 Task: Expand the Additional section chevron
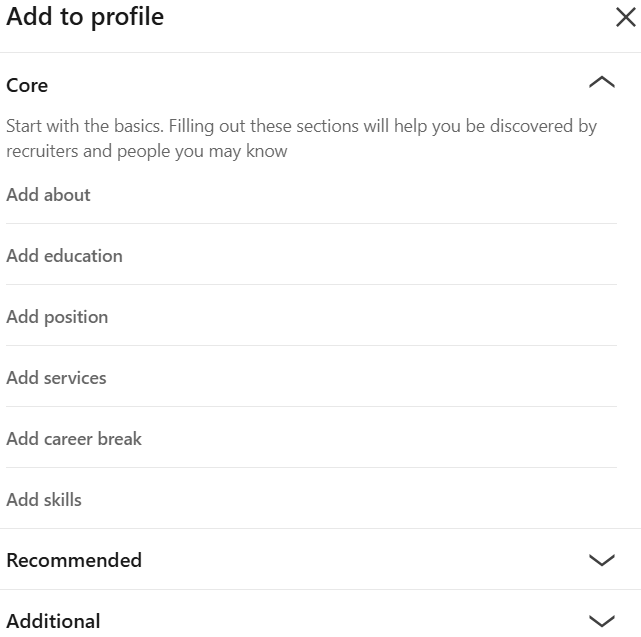602,621
